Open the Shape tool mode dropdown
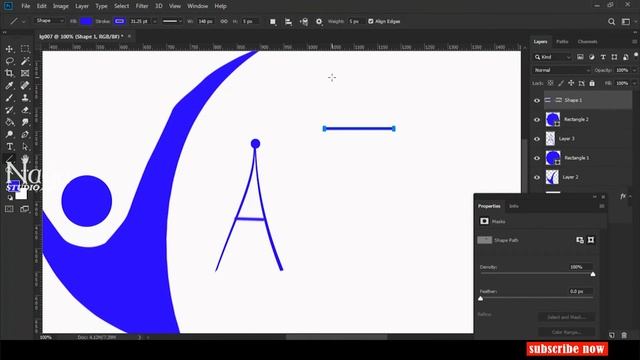This screenshot has height=360, width=640. [49, 21]
